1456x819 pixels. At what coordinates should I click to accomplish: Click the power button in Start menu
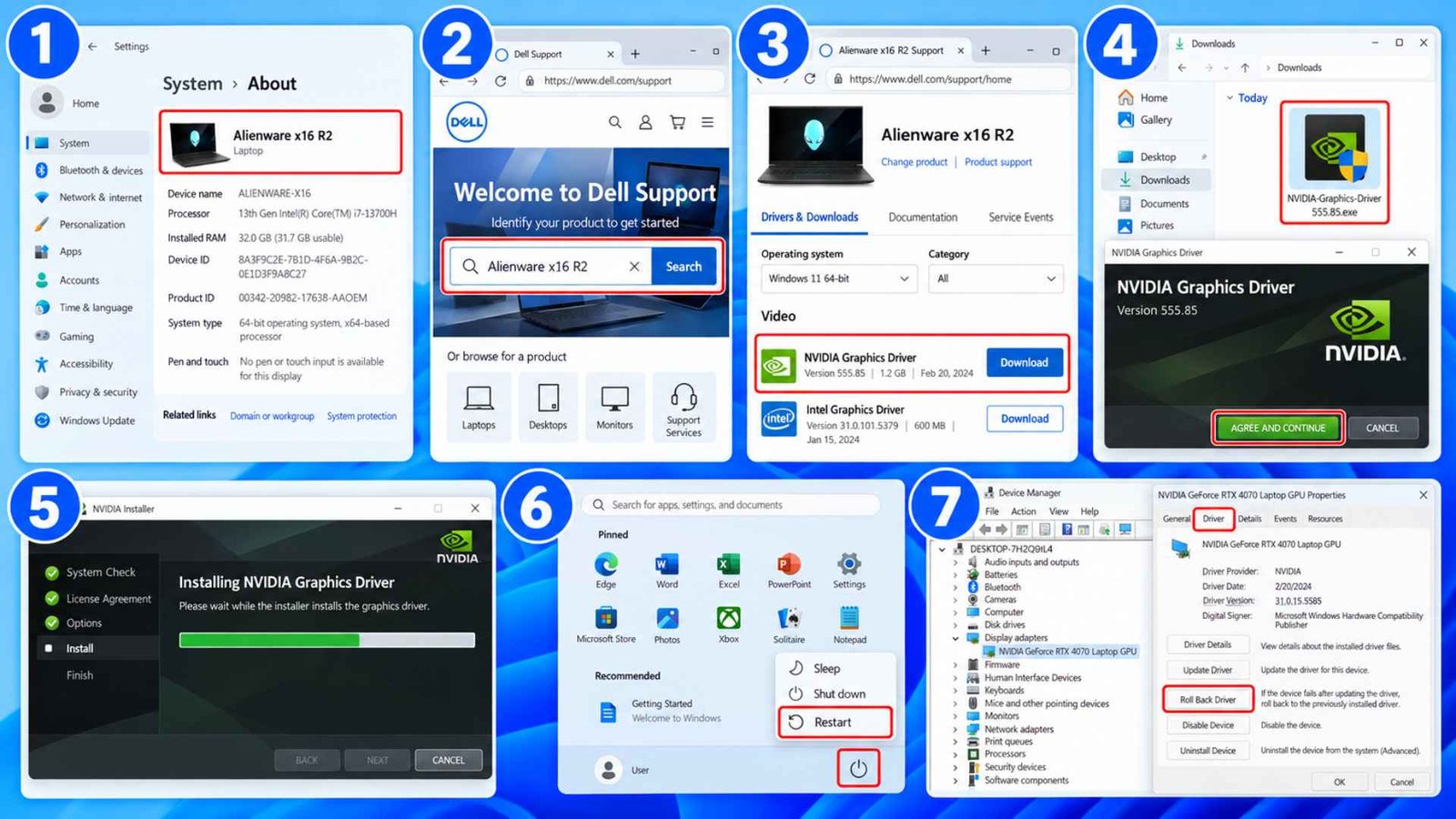click(x=858, y=769)
